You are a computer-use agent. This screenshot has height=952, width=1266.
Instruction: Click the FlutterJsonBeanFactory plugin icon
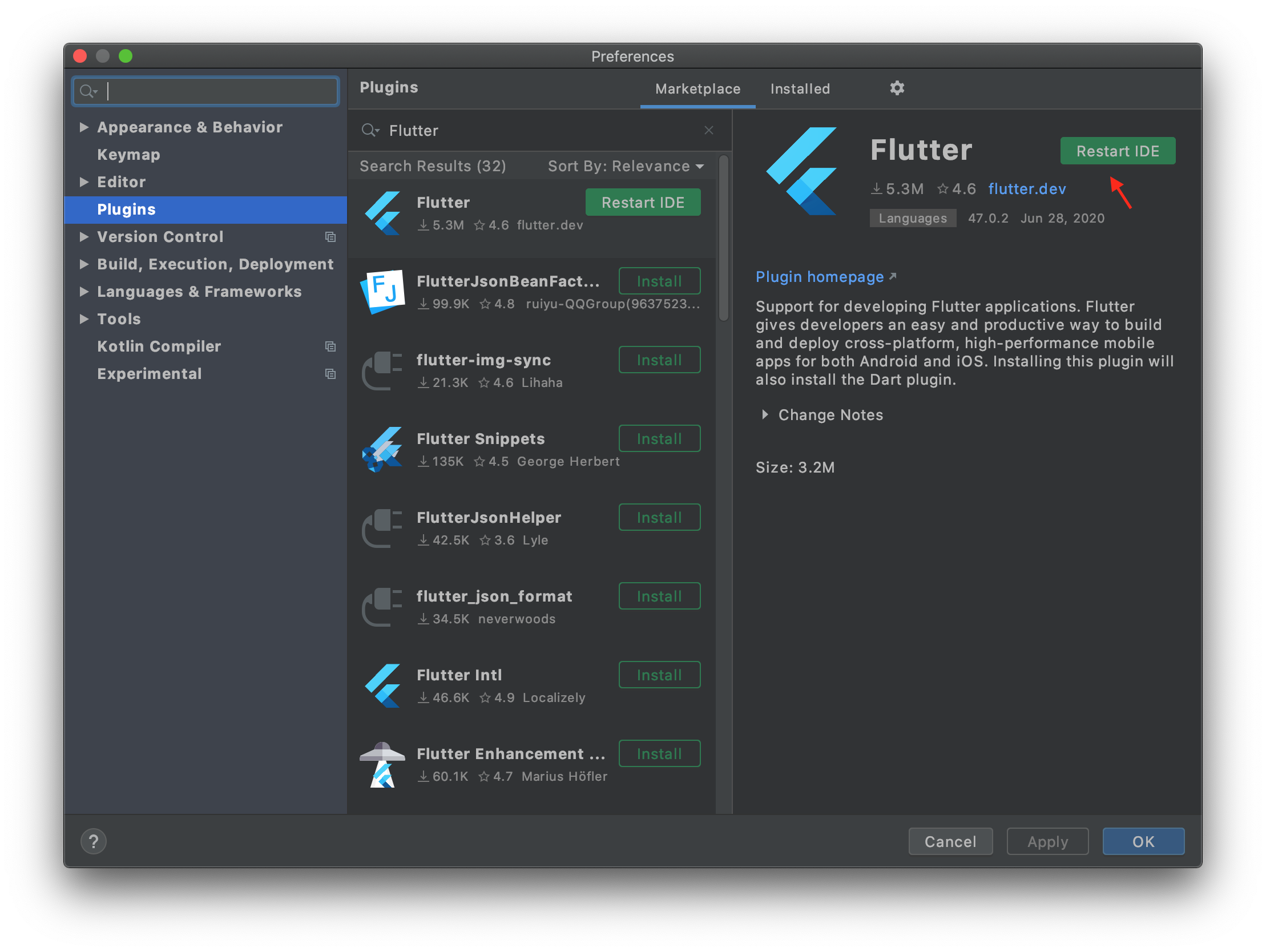382,292
